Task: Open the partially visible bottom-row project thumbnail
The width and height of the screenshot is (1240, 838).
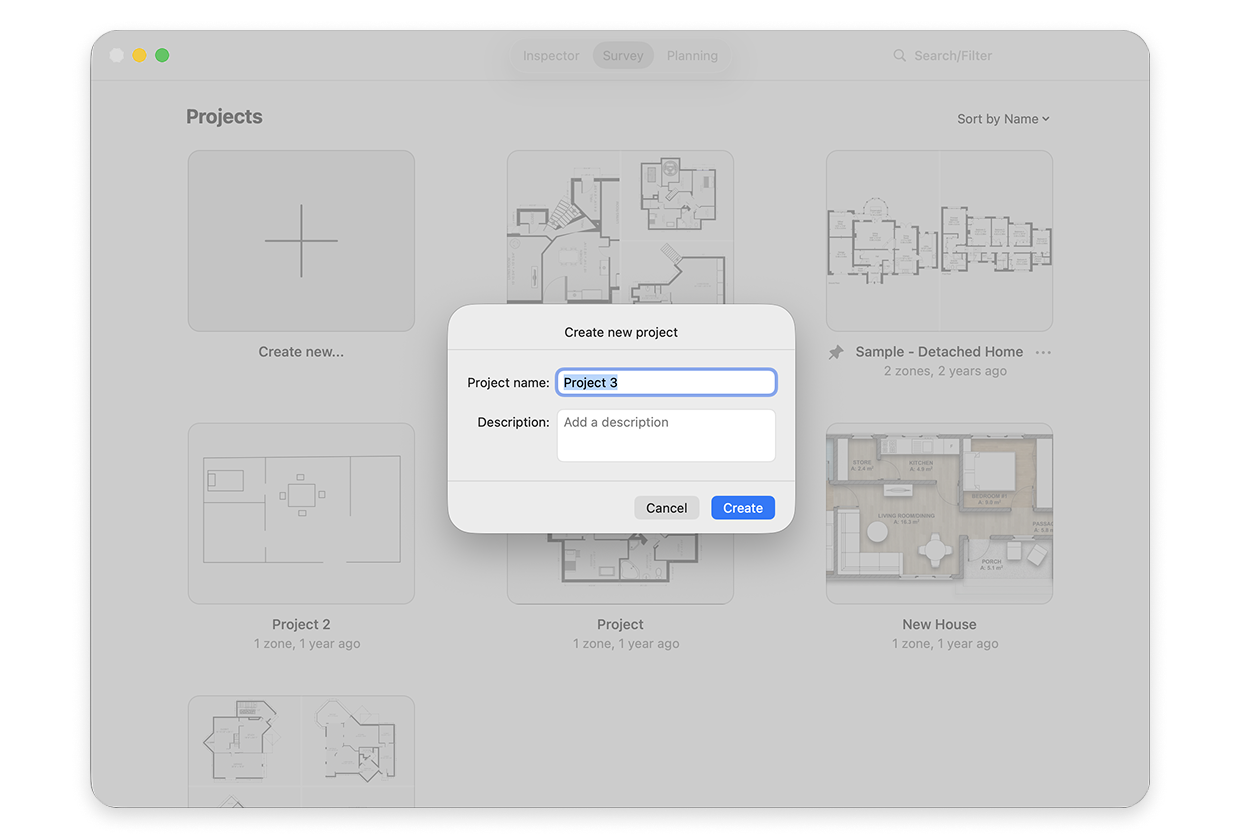Action: (x=301, y=751)
